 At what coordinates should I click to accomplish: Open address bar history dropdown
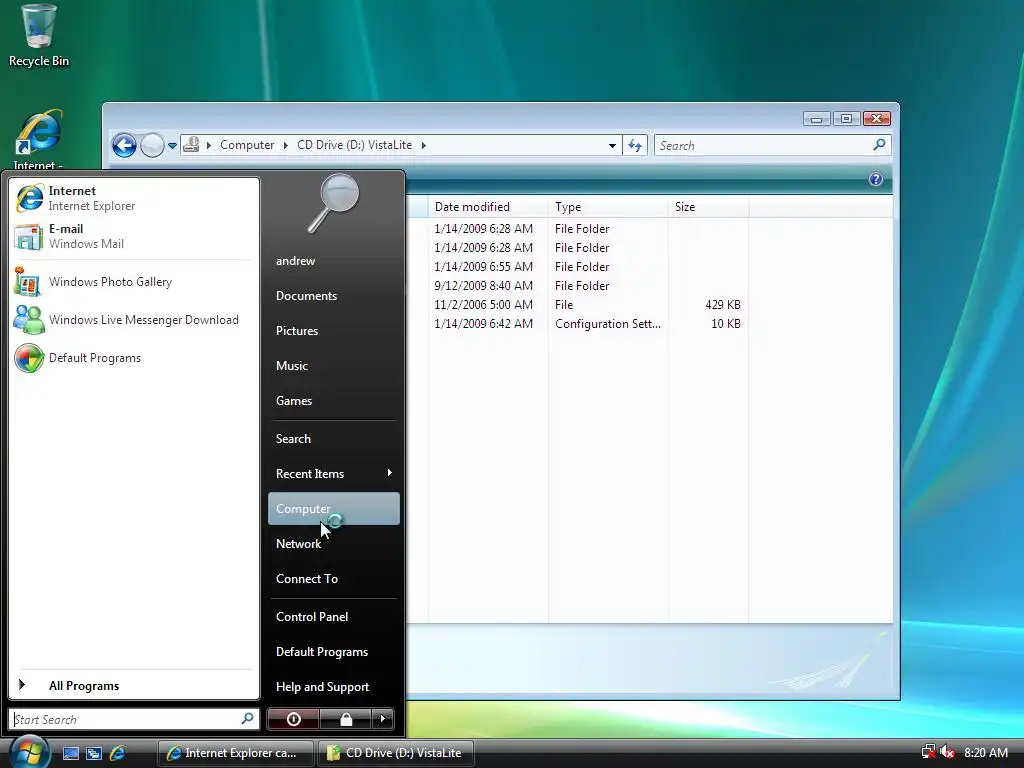(612, 146)
